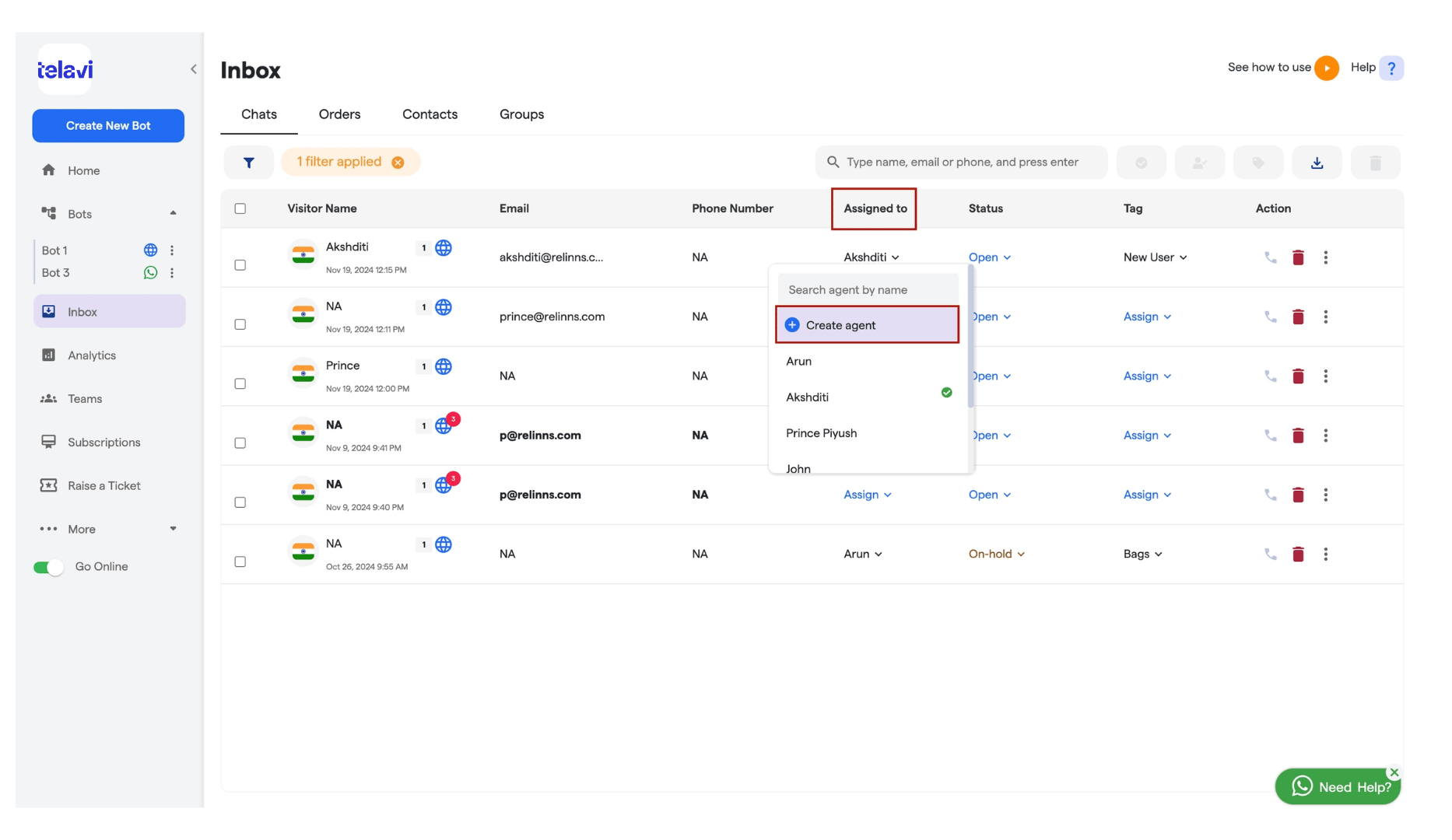The width and height of the screenshot is (1452, 840).
Task: Click the Create New Bot button
Action: pos(108,126)
